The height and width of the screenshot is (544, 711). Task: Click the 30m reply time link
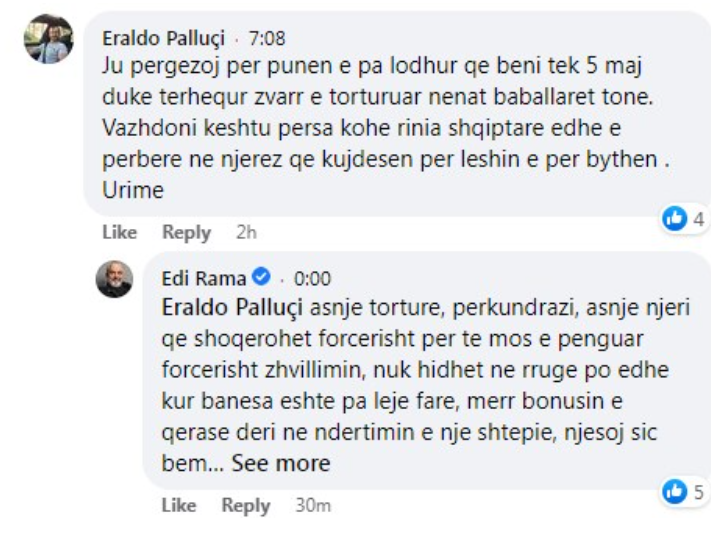coord(313,505)
